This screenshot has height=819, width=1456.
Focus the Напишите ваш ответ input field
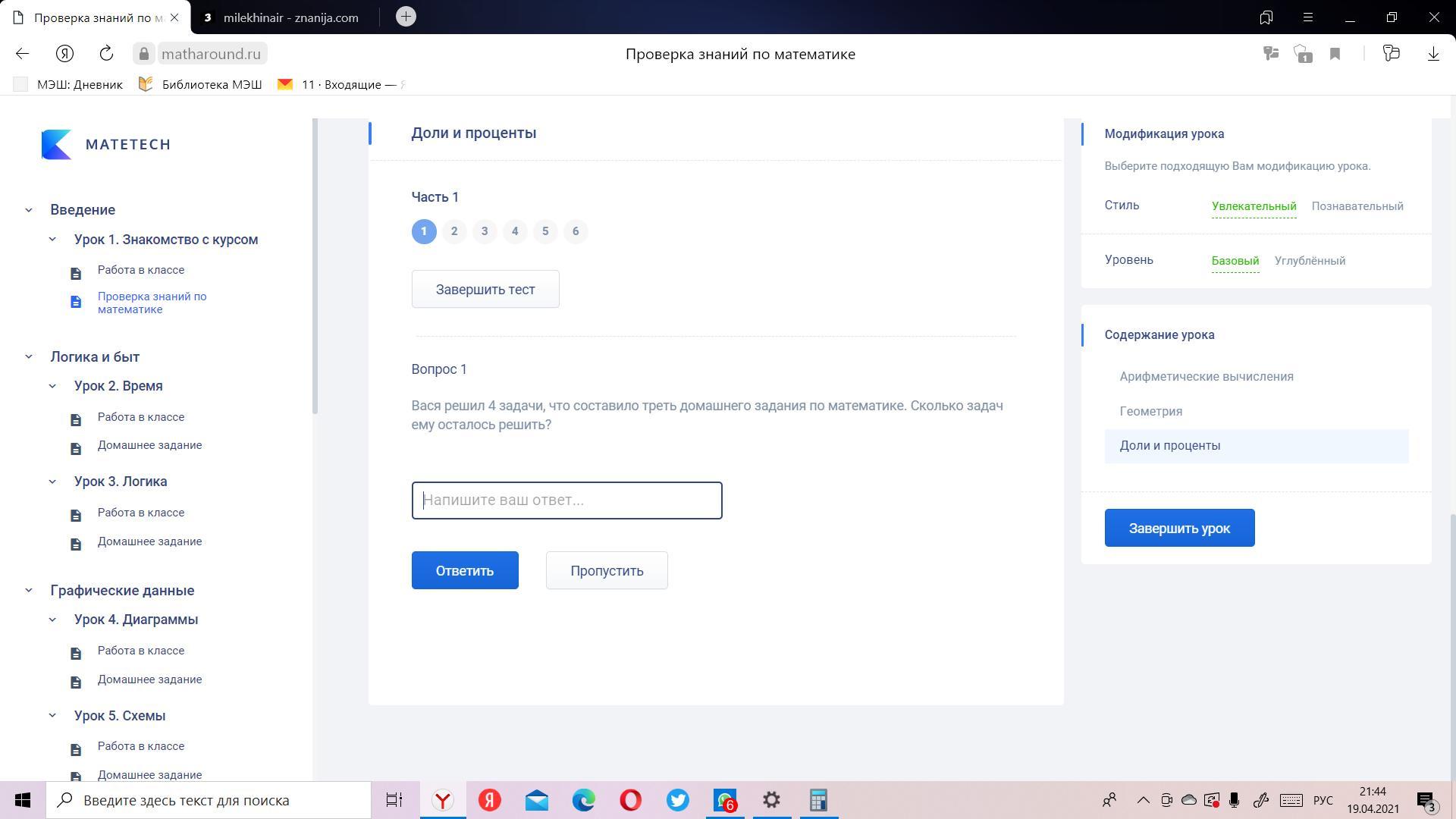pyautogui.click(x=566, y=500)
